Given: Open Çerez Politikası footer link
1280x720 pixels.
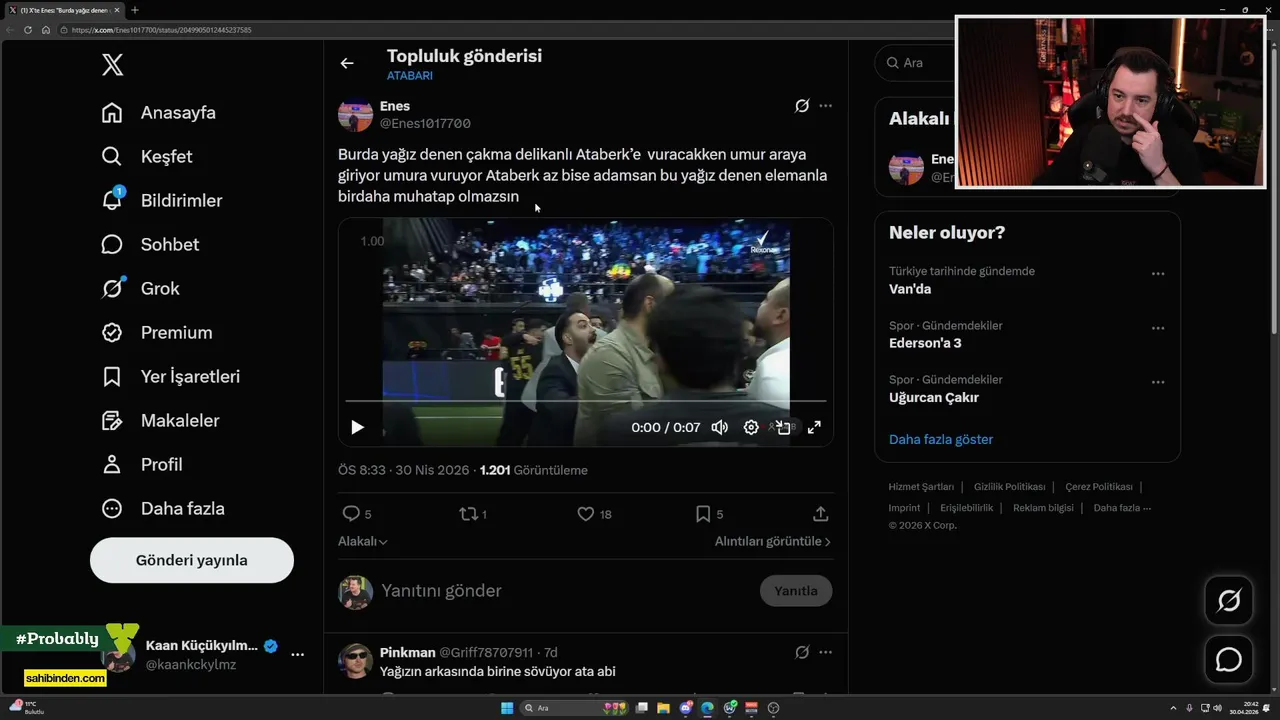Looking at the screenshot, I should coord(1099,487).
